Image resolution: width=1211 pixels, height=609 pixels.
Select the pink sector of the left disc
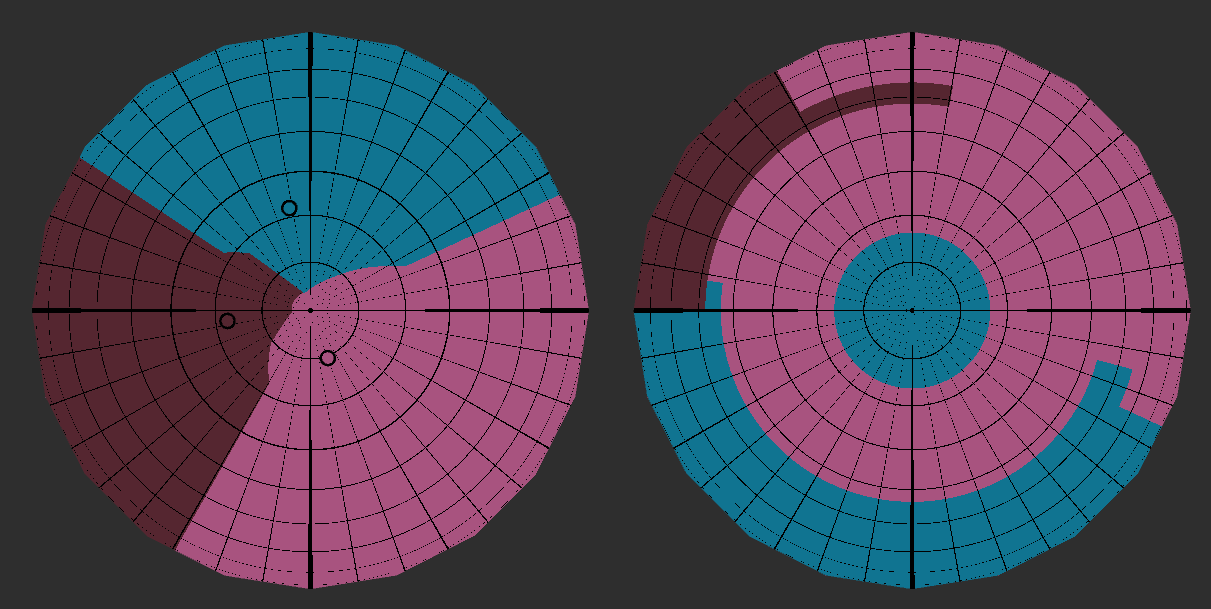[x=430, y=420]
